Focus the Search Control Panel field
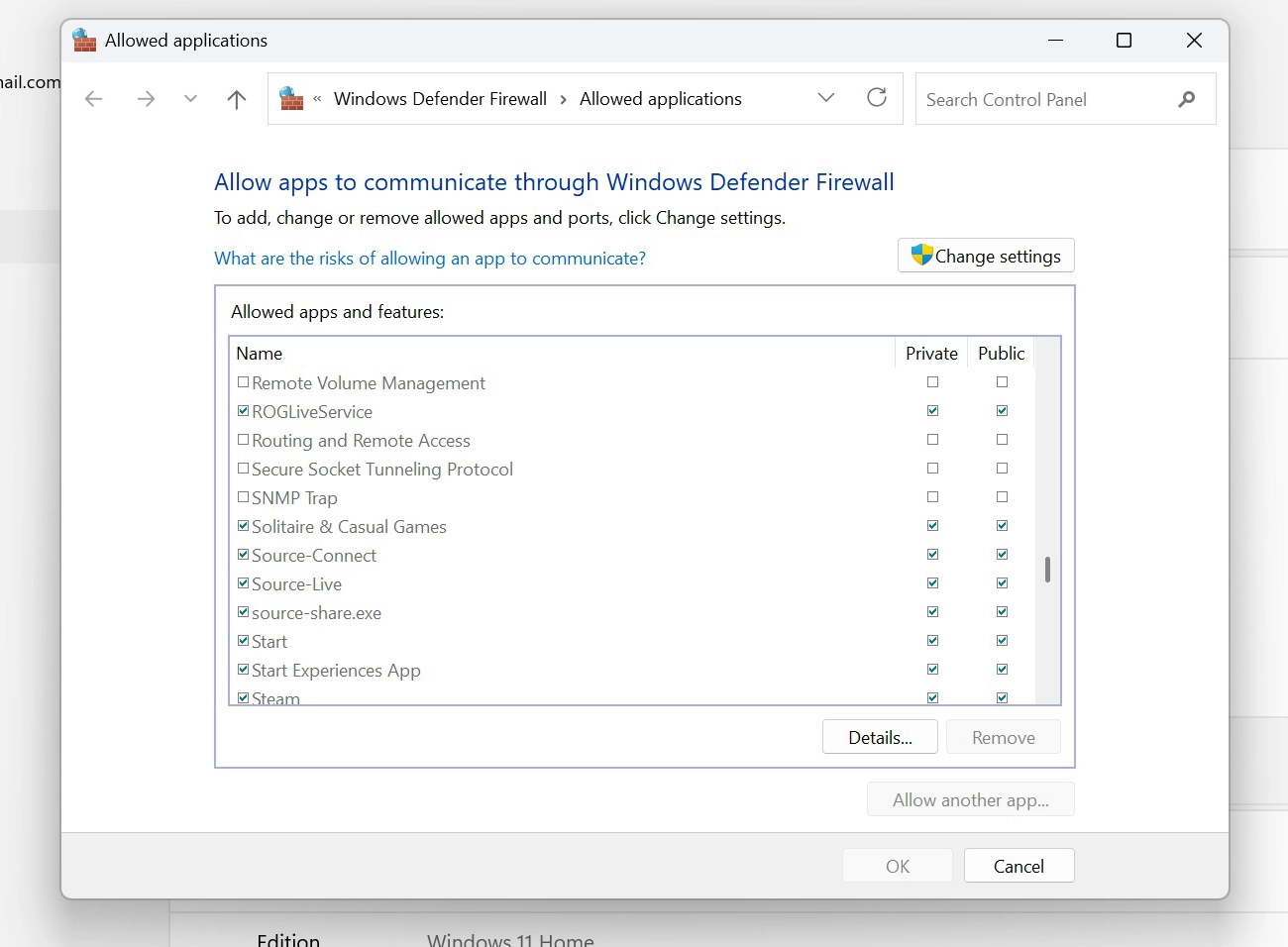The height and width of the screenshot is (947, 1288). [1066, 99]
